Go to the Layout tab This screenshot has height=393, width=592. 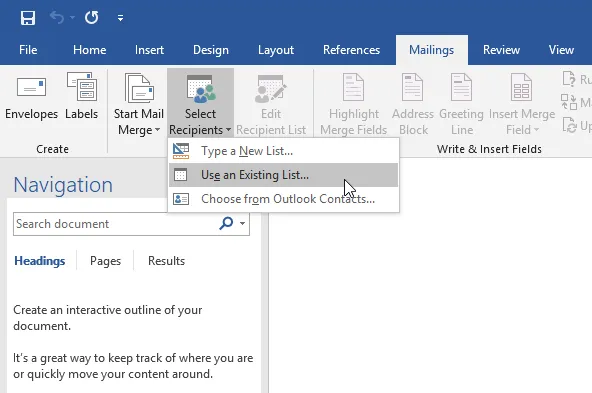pos(276,50)
